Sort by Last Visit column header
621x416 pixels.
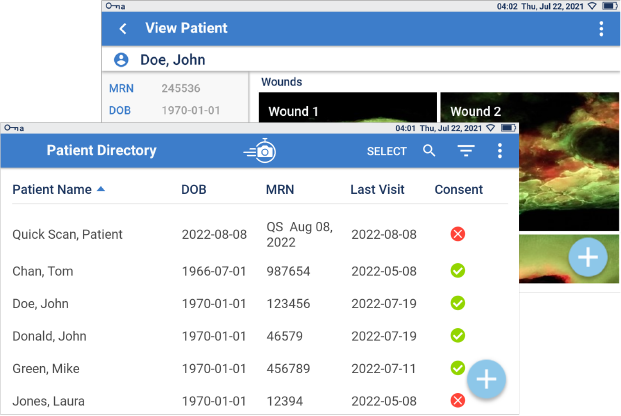tap(377, 189)
